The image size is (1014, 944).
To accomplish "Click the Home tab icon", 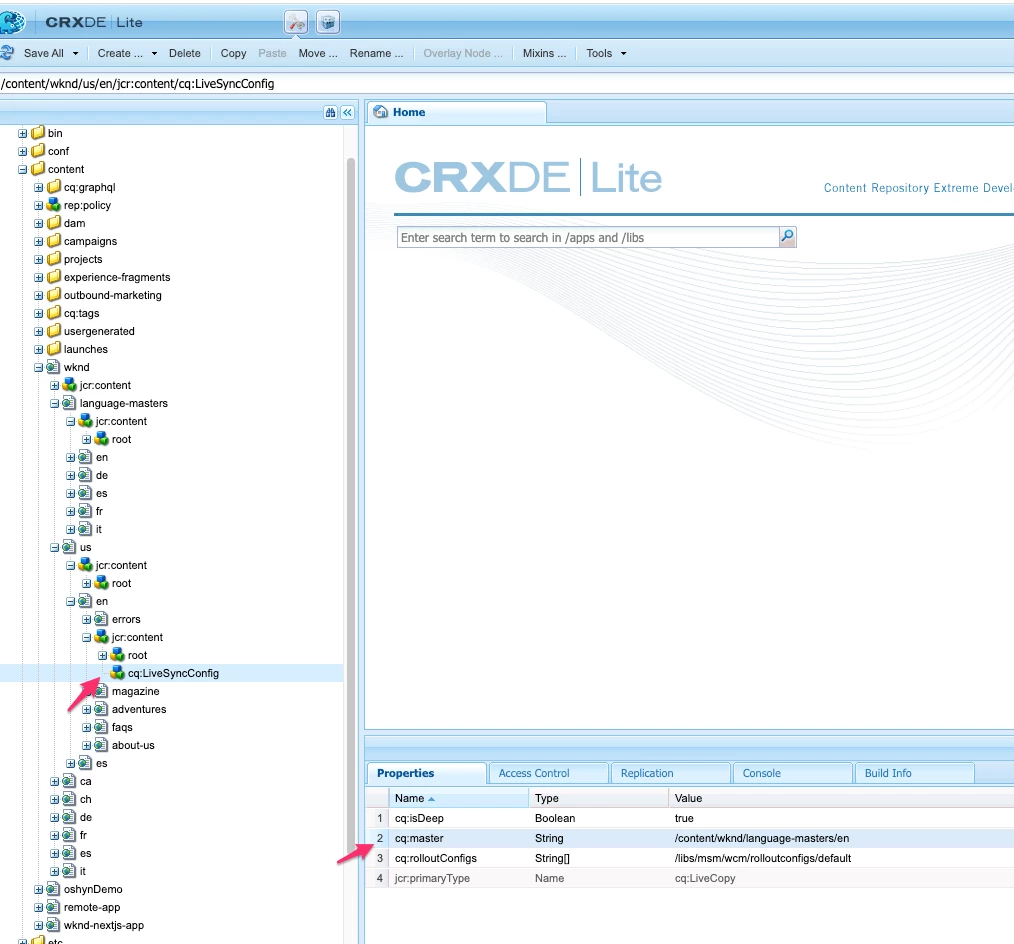I will tap(381, 112).
